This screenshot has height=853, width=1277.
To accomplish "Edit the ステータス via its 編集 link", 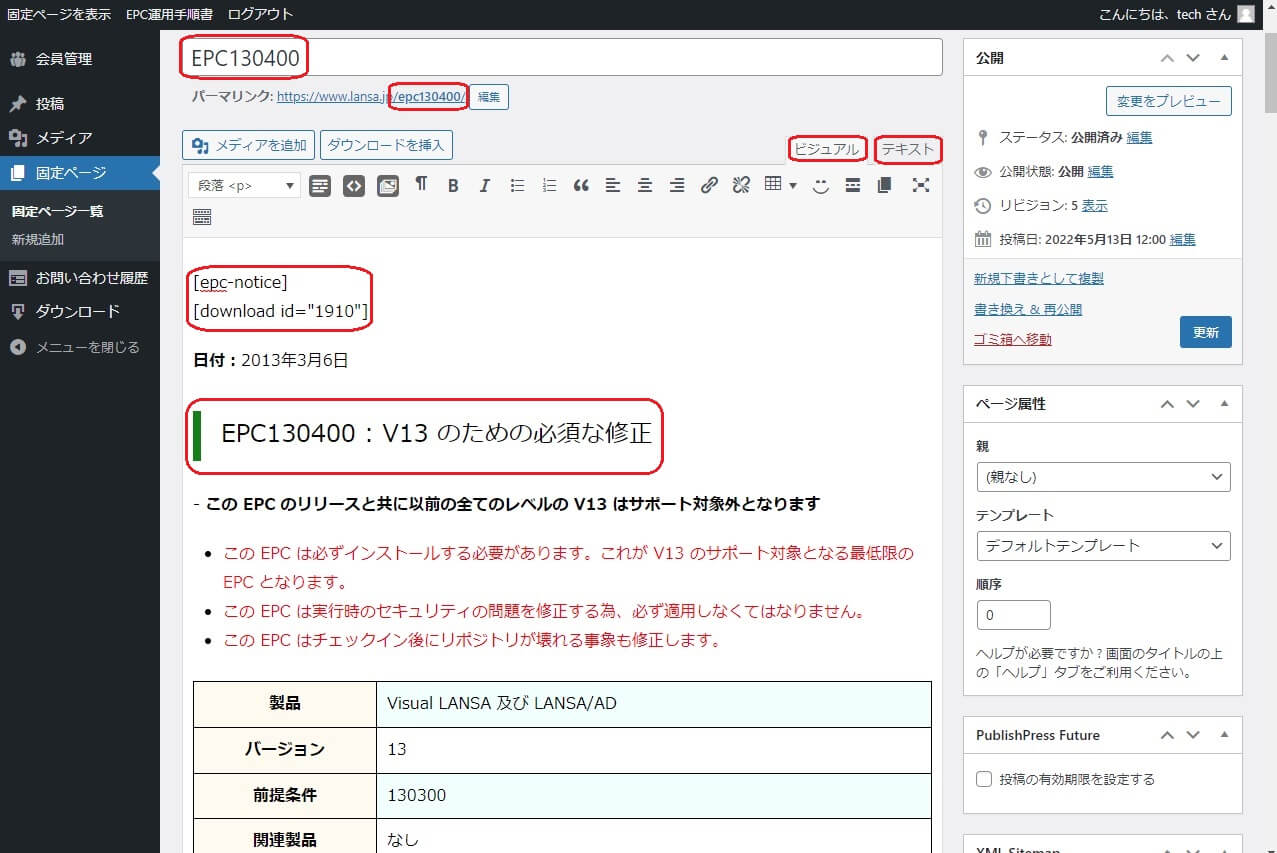I will pos(1139,137).
